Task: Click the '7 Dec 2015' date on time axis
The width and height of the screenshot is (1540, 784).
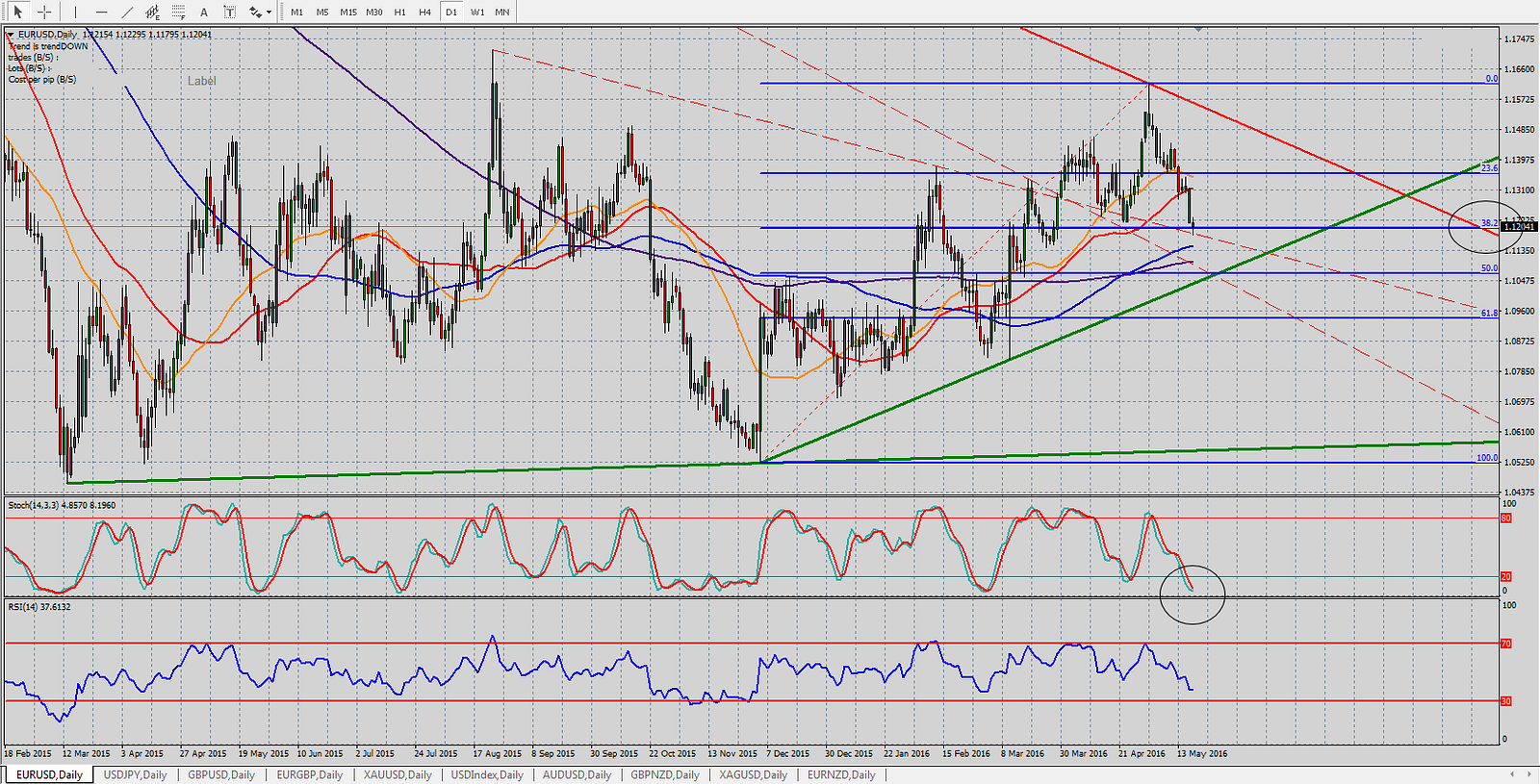Action: [x=787, y=754]
